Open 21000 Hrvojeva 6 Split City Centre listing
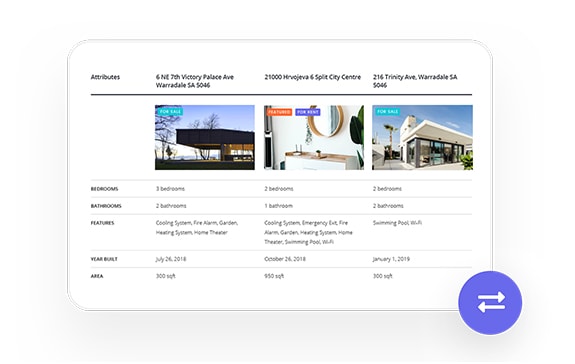 click(312, 77)
